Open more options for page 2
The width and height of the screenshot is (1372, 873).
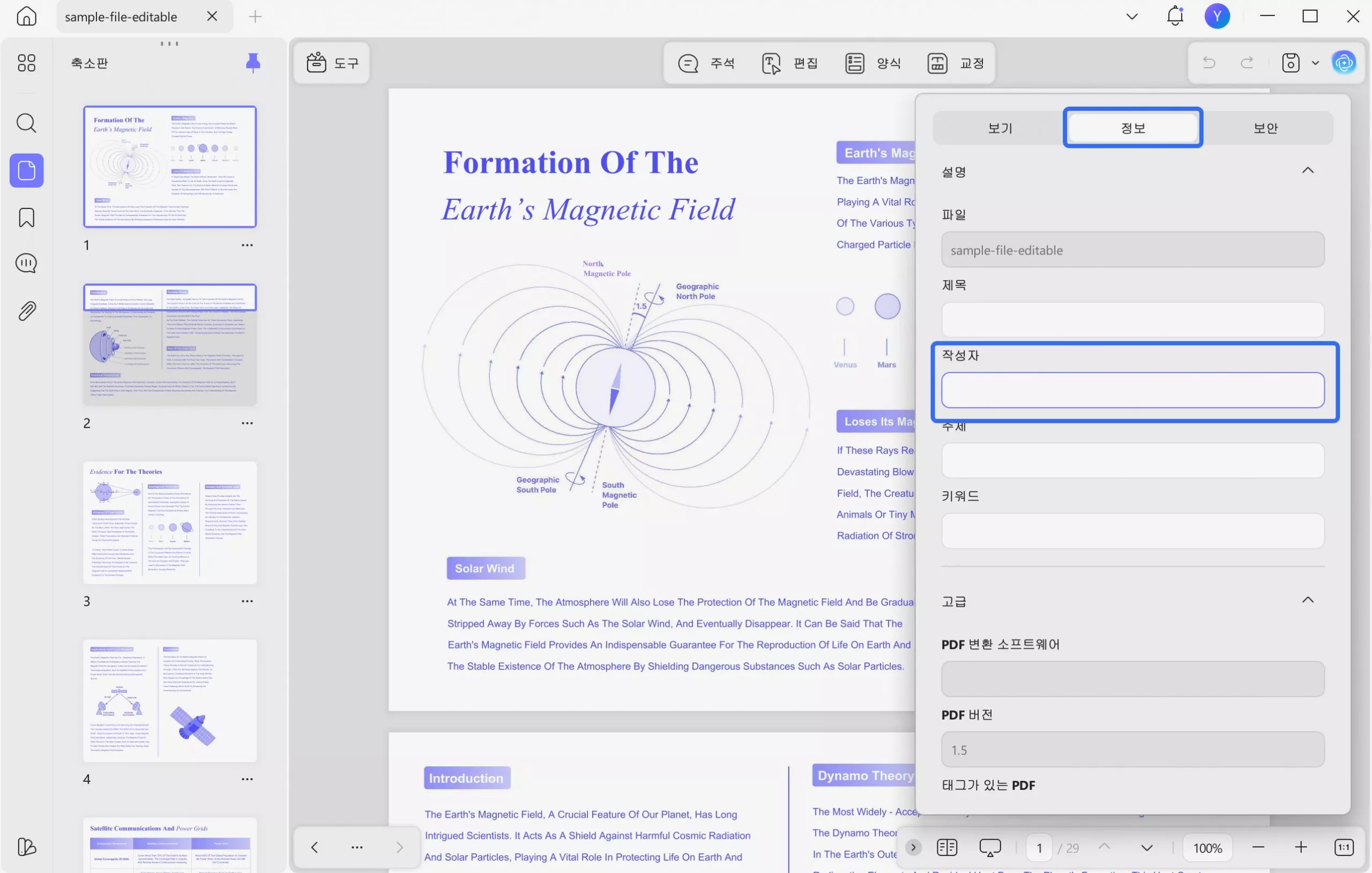[247, 423]
